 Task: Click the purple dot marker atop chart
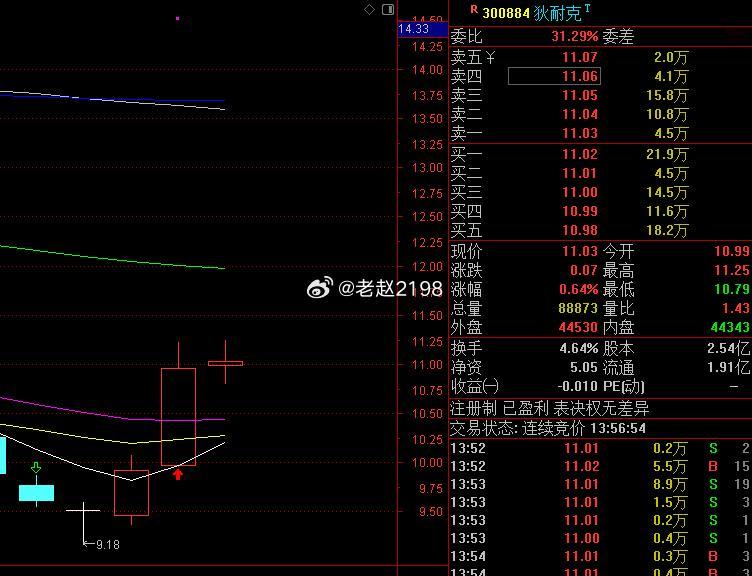[177, 19]
